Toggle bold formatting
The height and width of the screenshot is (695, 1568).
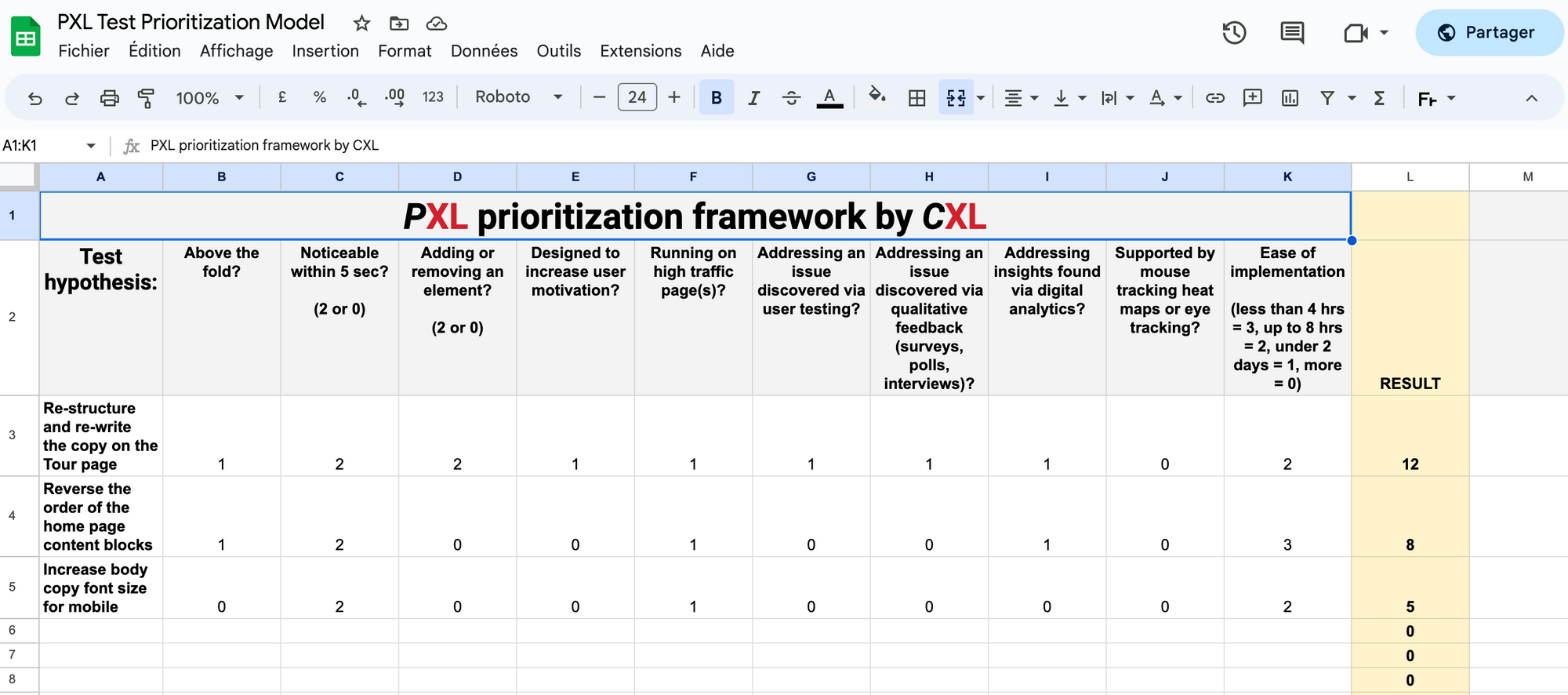717,97
